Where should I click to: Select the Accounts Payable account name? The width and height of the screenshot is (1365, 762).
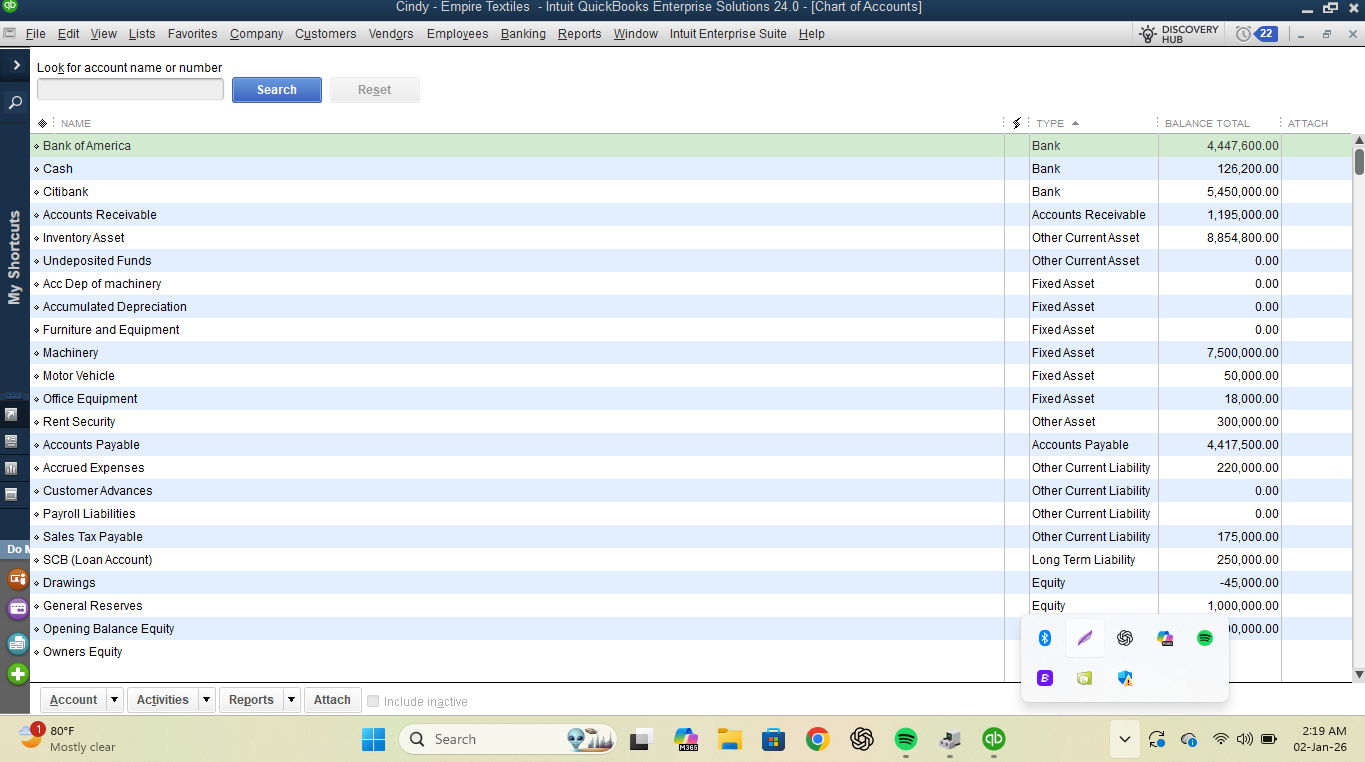pyautogui.click(x=91, y=445)
